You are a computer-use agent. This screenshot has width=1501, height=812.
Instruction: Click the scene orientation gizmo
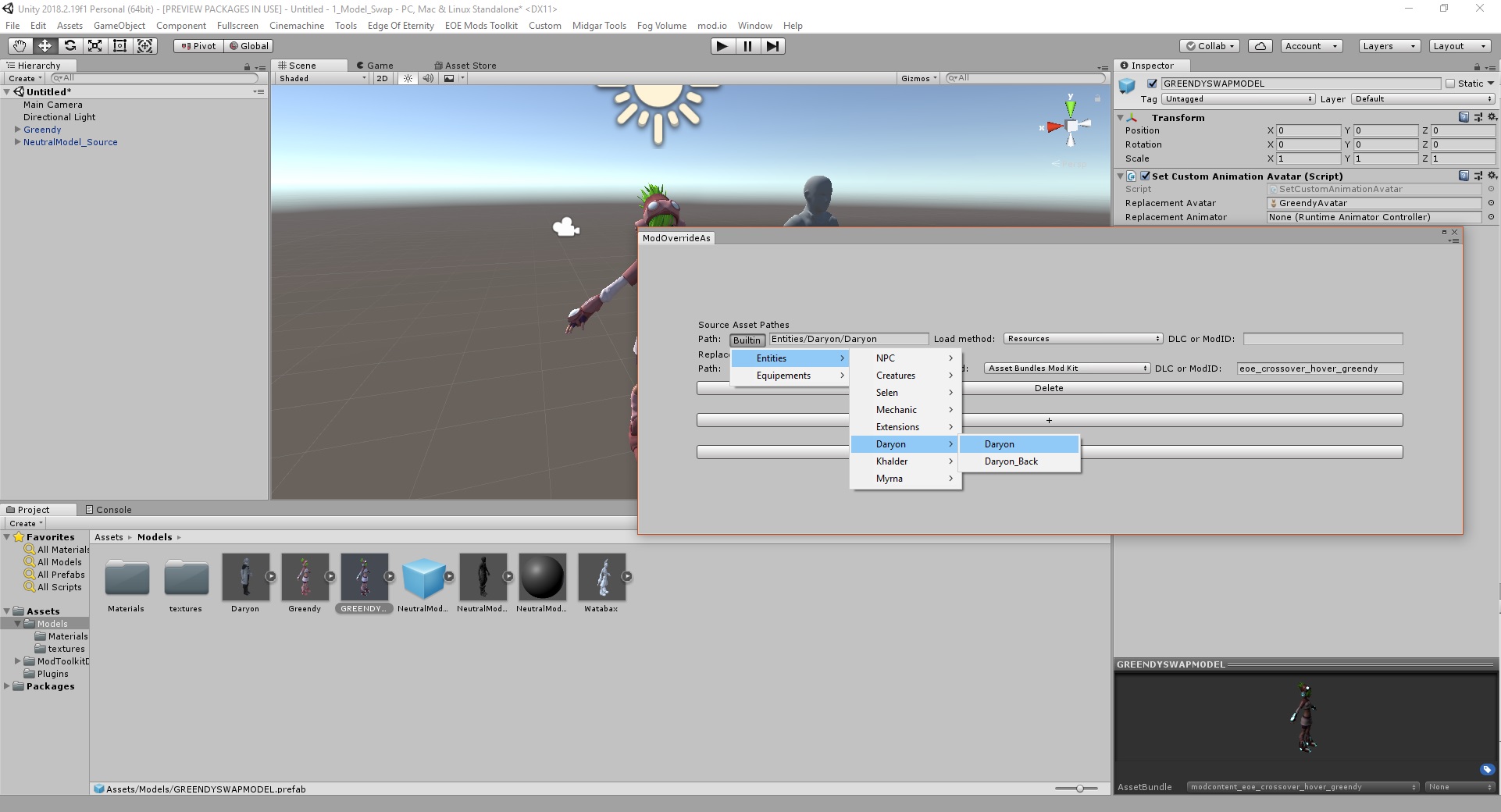[x=1071, y=124]
